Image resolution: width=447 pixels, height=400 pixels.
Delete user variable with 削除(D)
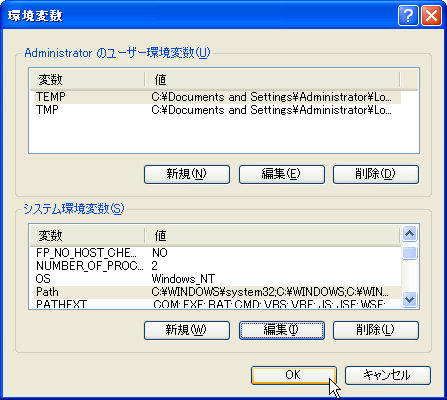point(376,174)
